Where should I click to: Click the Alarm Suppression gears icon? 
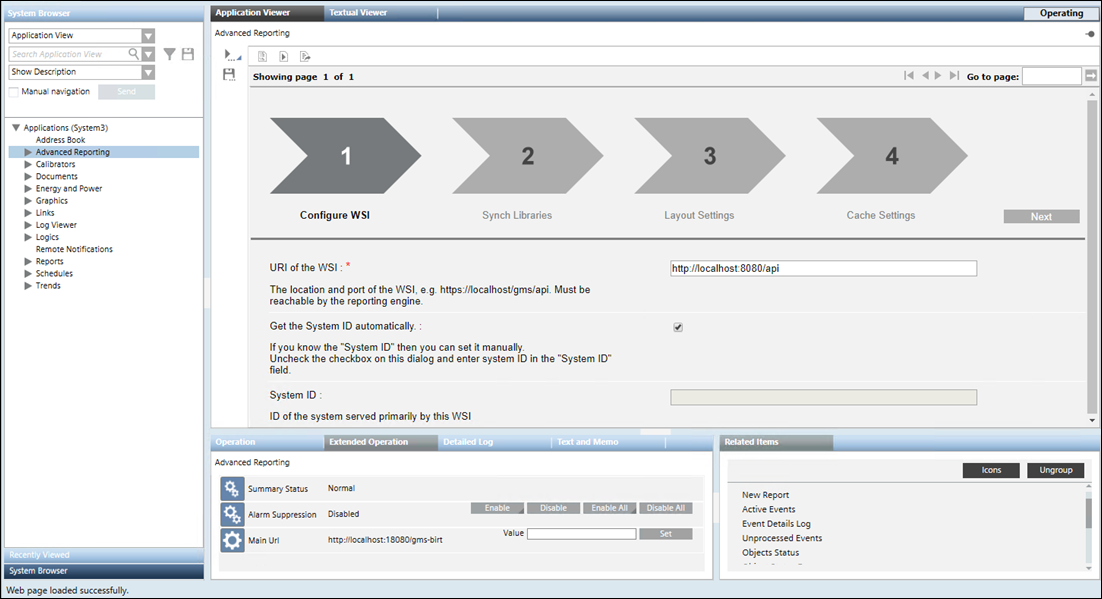click(232, 514)
